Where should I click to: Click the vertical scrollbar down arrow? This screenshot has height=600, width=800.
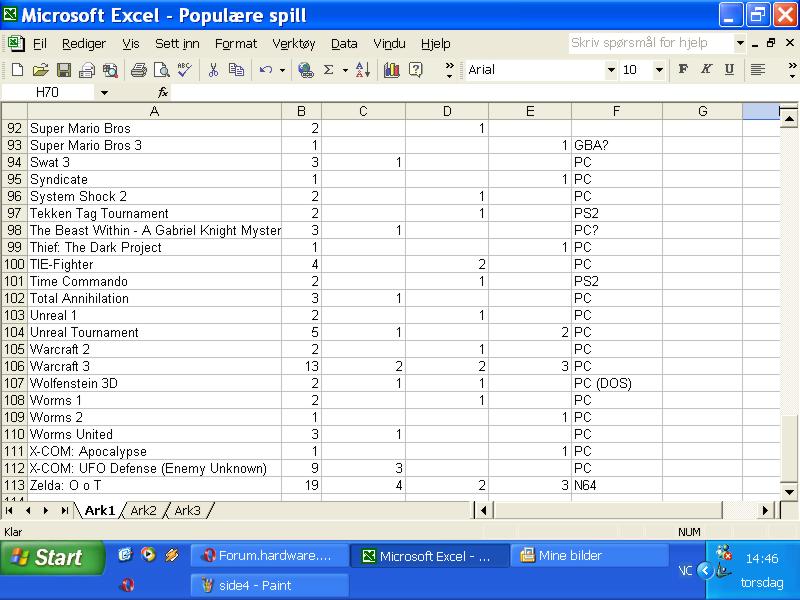click(789, 492)
